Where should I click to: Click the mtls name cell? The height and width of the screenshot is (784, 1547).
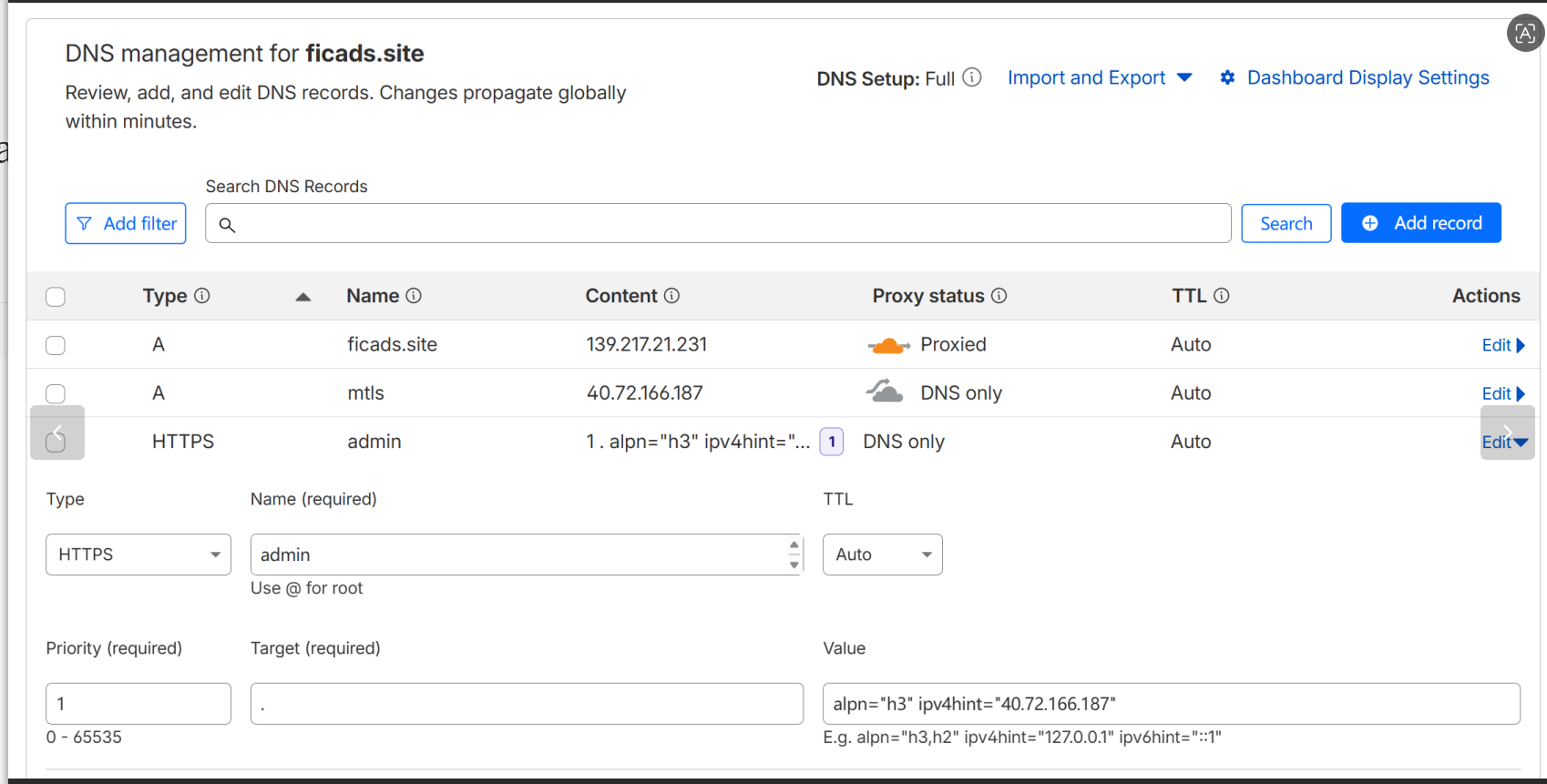coord(366,393)
